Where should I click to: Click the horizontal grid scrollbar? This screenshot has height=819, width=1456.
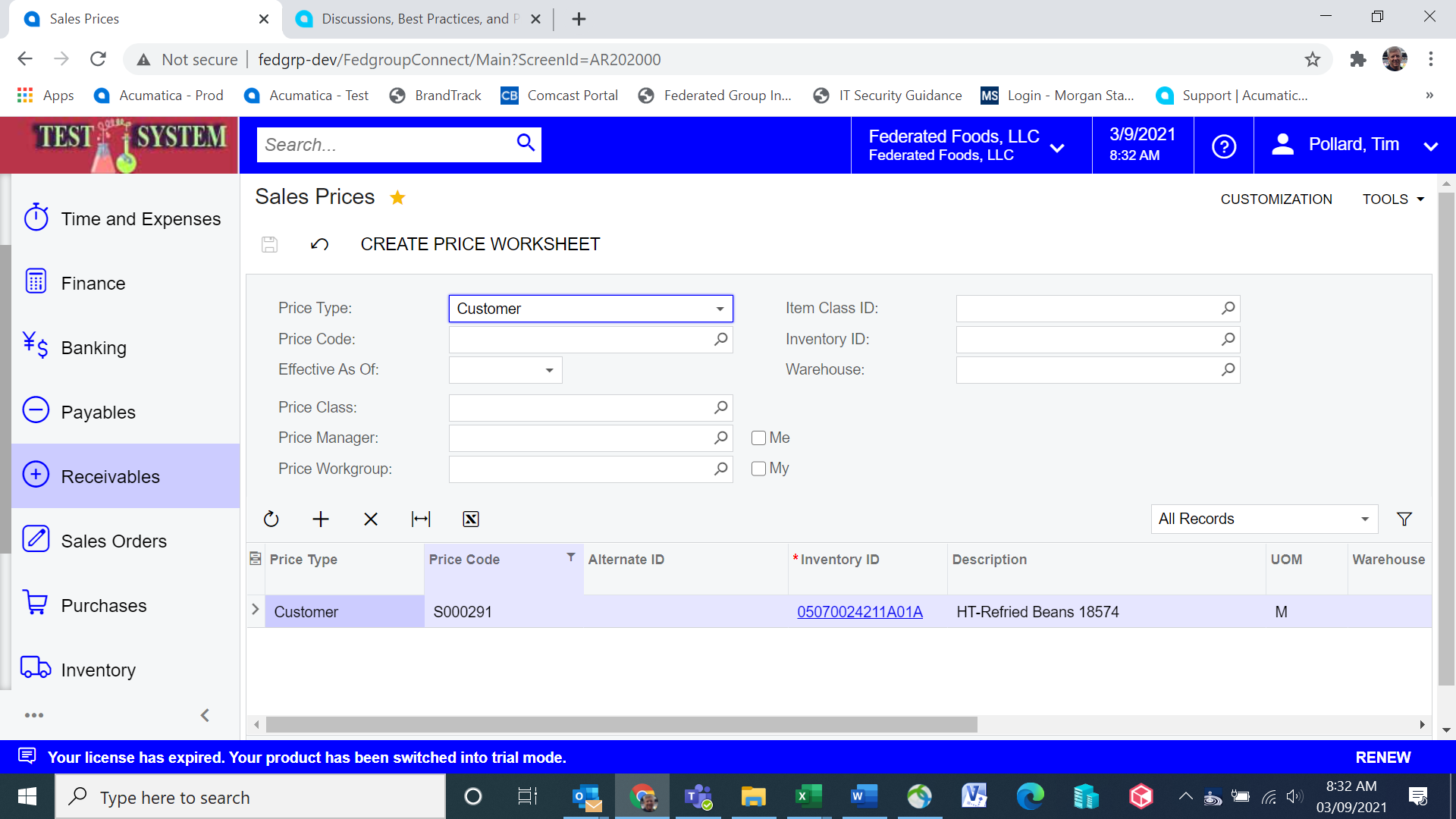pyautogui.click(x=621, y=725)
